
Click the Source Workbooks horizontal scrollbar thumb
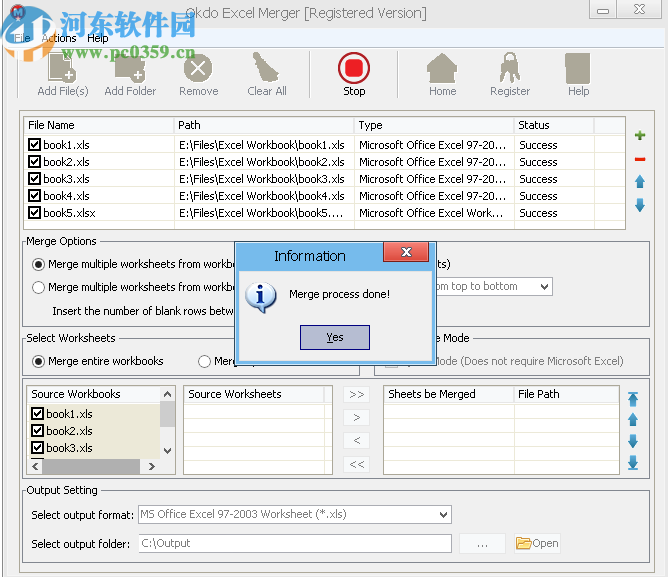91,466
